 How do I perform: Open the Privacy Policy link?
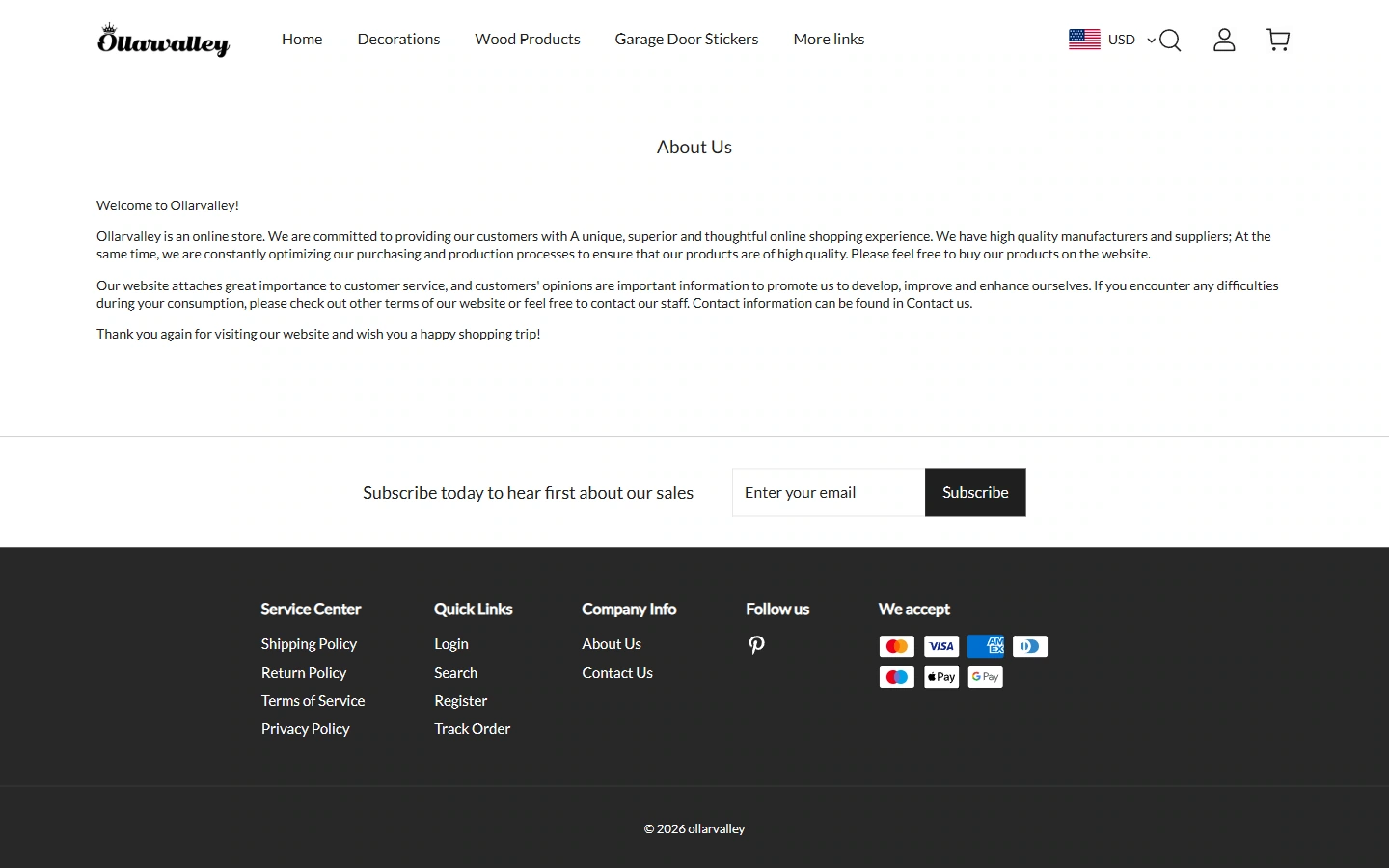(306, 729)
